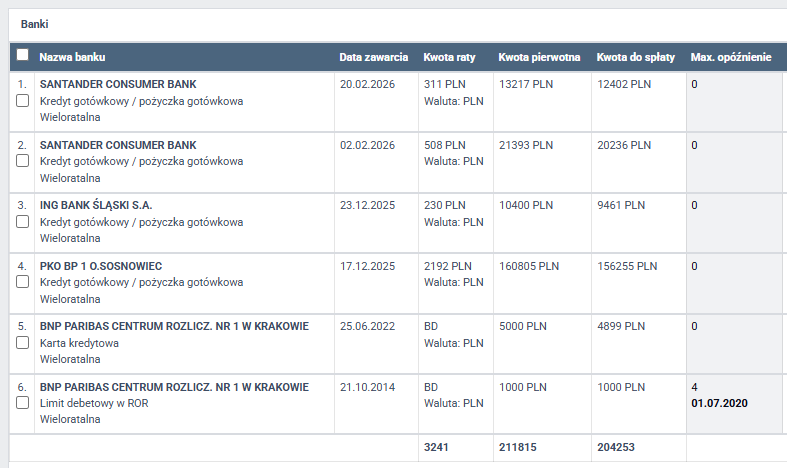Check the box for row 2 Santander Consumer Bank
The width and height of the screenshot is (787, 468).
click(23, 161)
